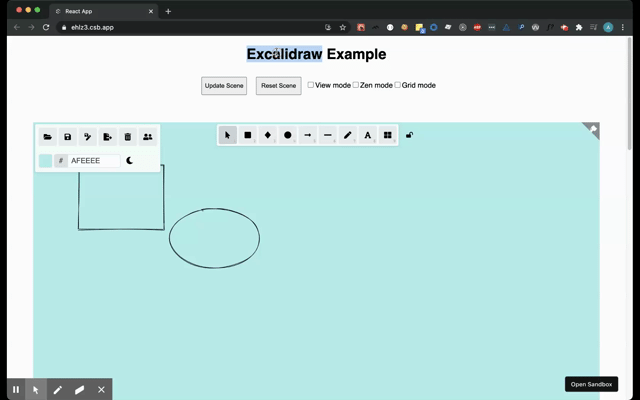Enable the Zen mode checkbox

[356, 85]
